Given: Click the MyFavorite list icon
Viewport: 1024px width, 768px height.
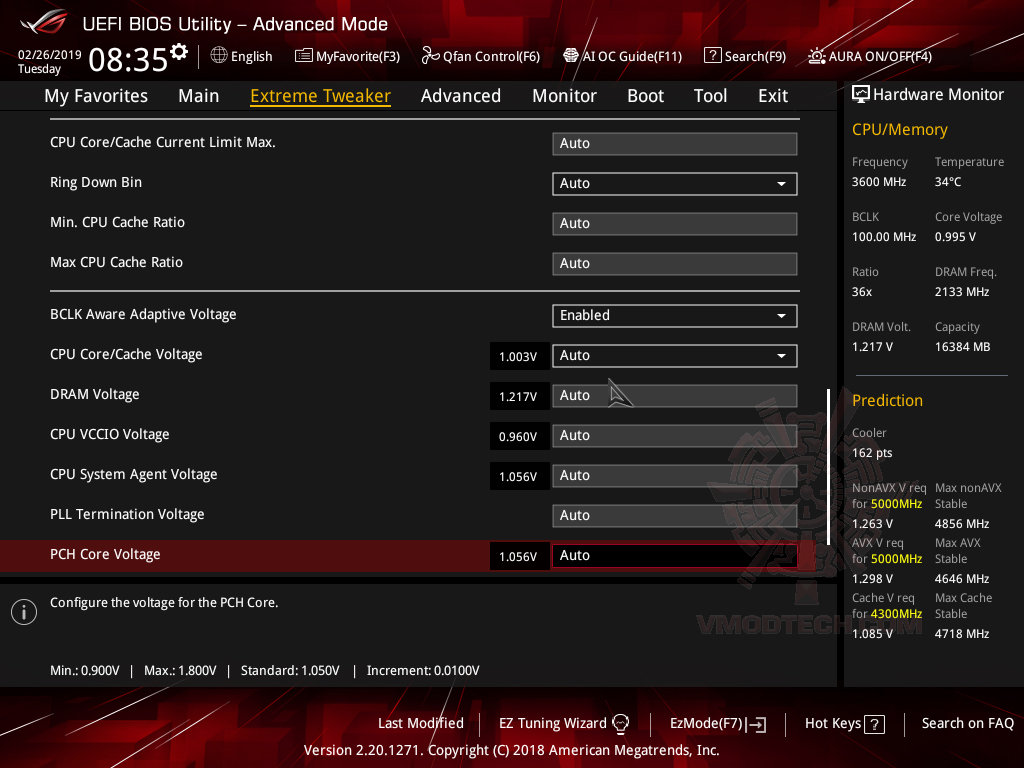Looking at the screenshot, I should pyautogui.click(x=303, y=56).
